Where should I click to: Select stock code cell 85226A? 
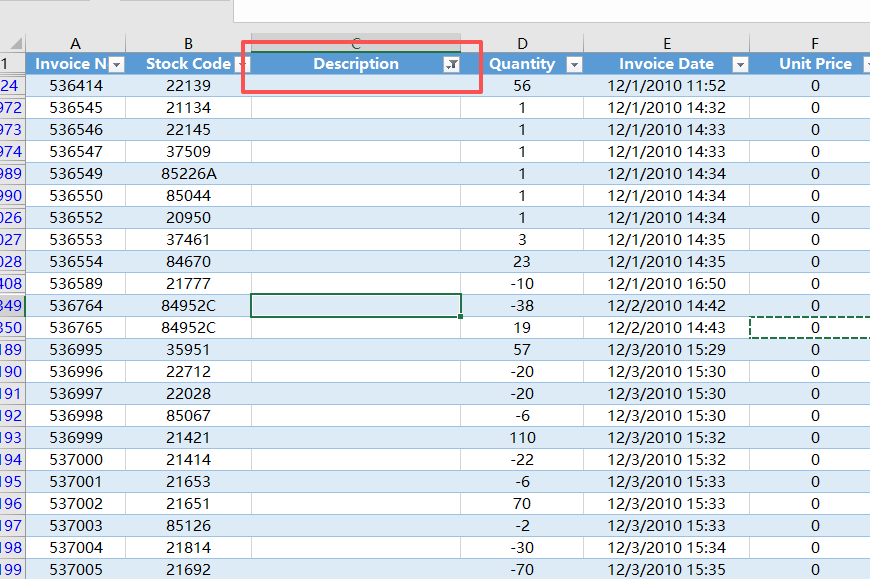point(188,174)
